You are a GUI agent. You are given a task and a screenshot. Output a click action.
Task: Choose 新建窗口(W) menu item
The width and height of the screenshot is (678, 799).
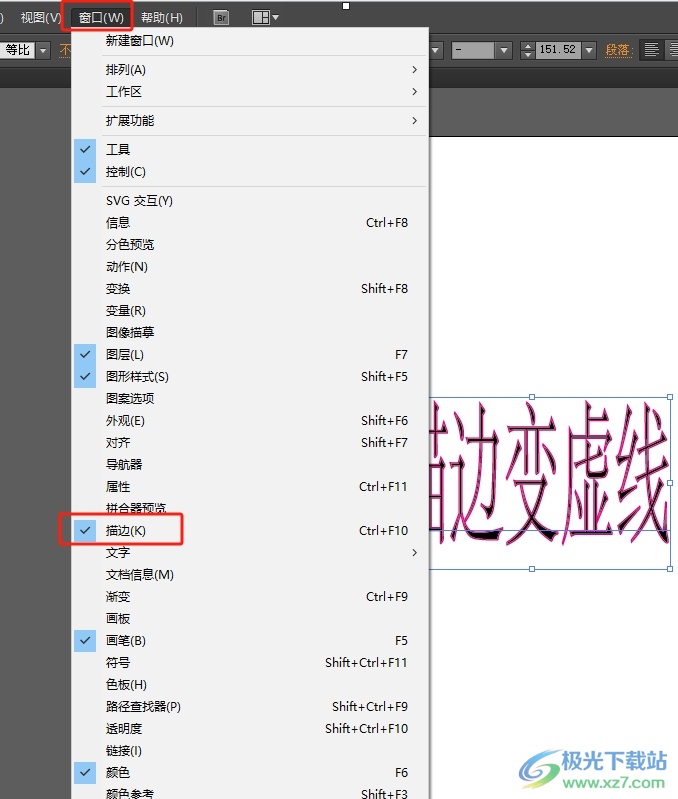pos(250,41)
